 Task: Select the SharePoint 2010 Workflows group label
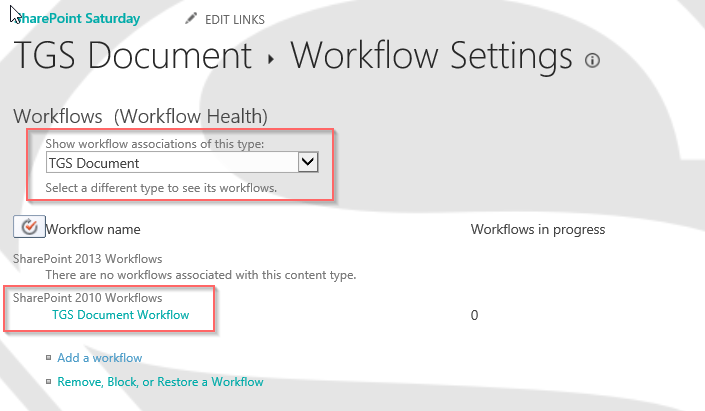coord(87,298)
